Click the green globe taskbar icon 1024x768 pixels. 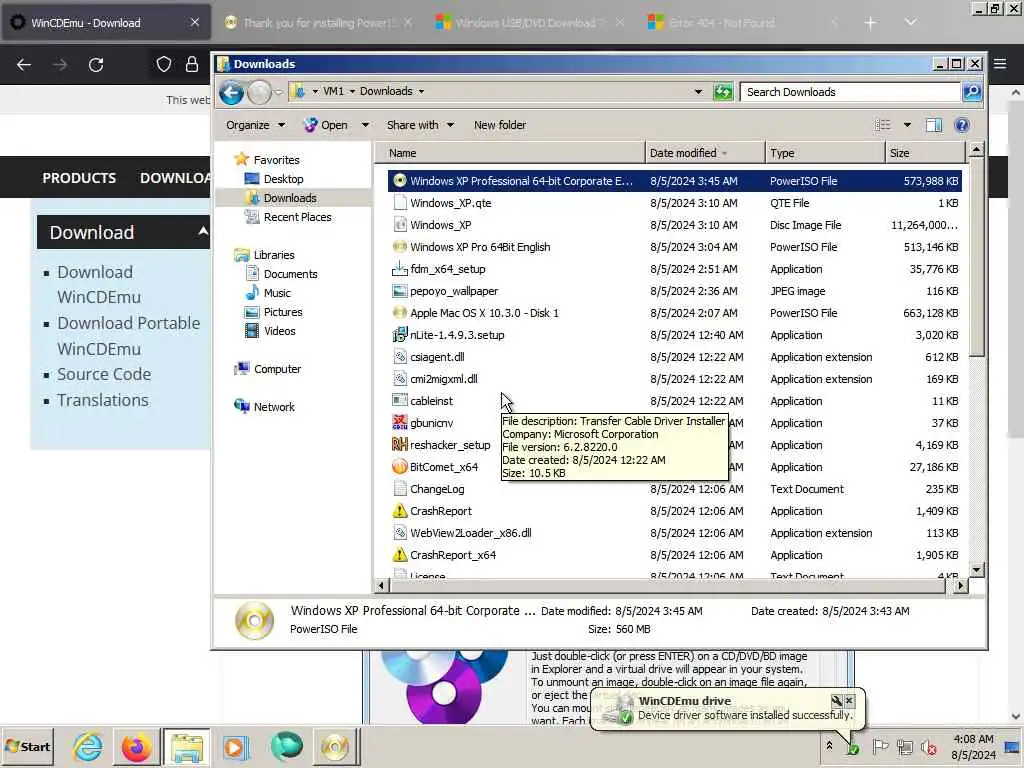coord(286,746)
